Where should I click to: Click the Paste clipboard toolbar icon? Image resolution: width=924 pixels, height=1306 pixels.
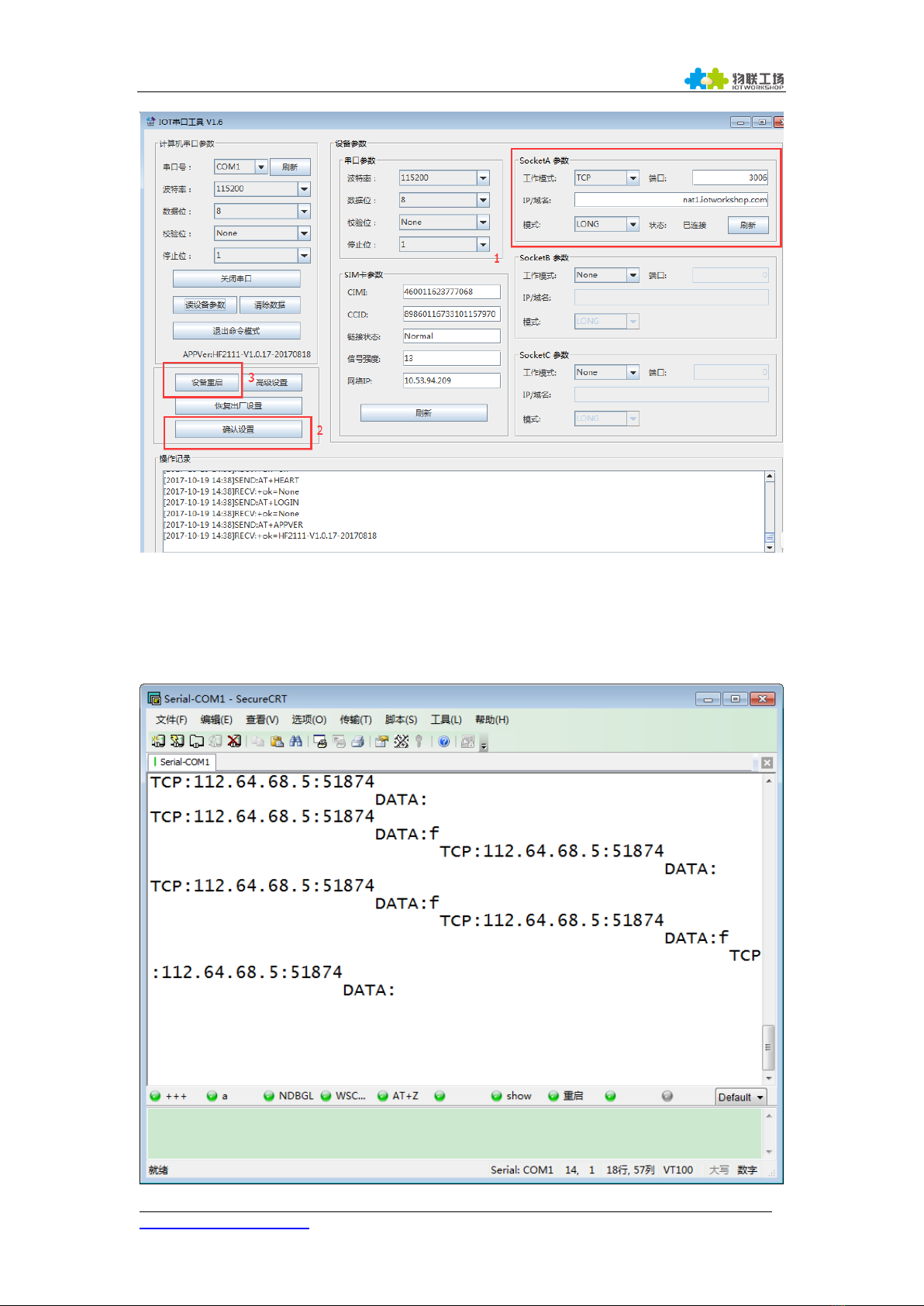(x=277, y=741)
